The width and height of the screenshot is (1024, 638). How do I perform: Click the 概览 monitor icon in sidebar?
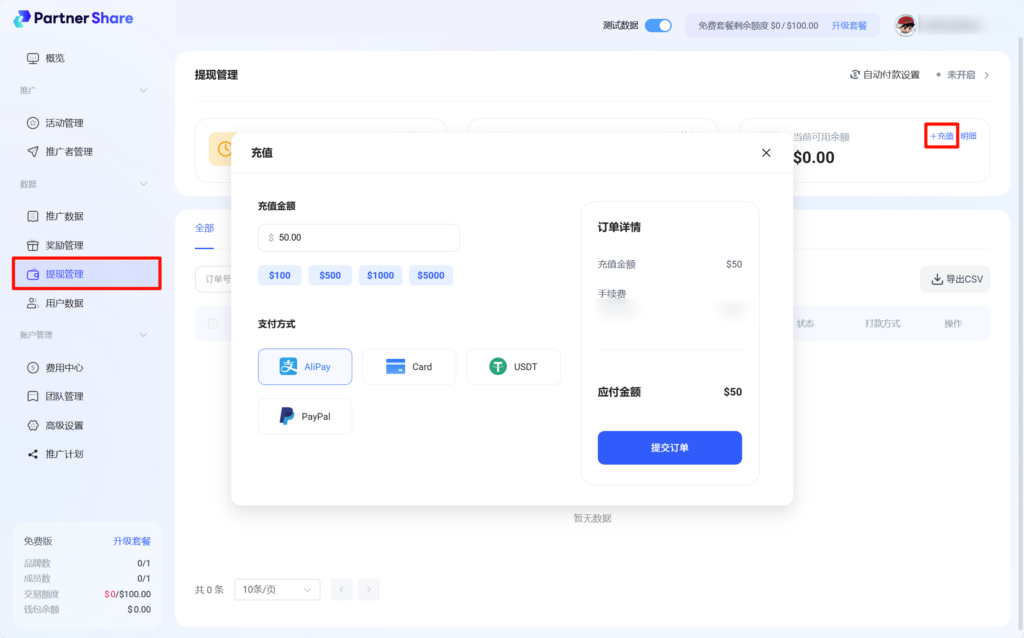coord(33,58)
